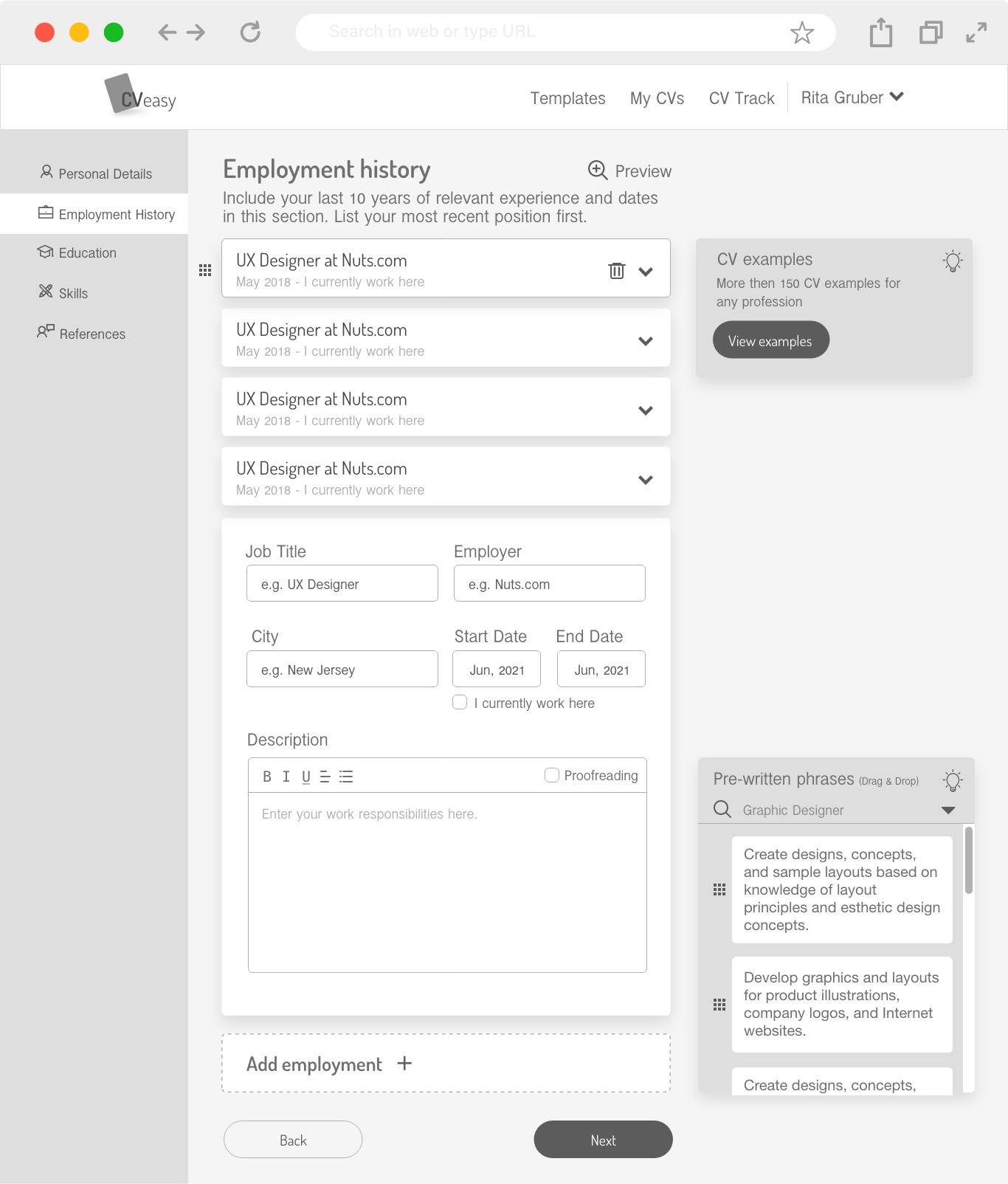Viewport: 1008px width, 1184px height.
Task: Insert bulleted list in Description editor
Action: [x=346, y=777]
